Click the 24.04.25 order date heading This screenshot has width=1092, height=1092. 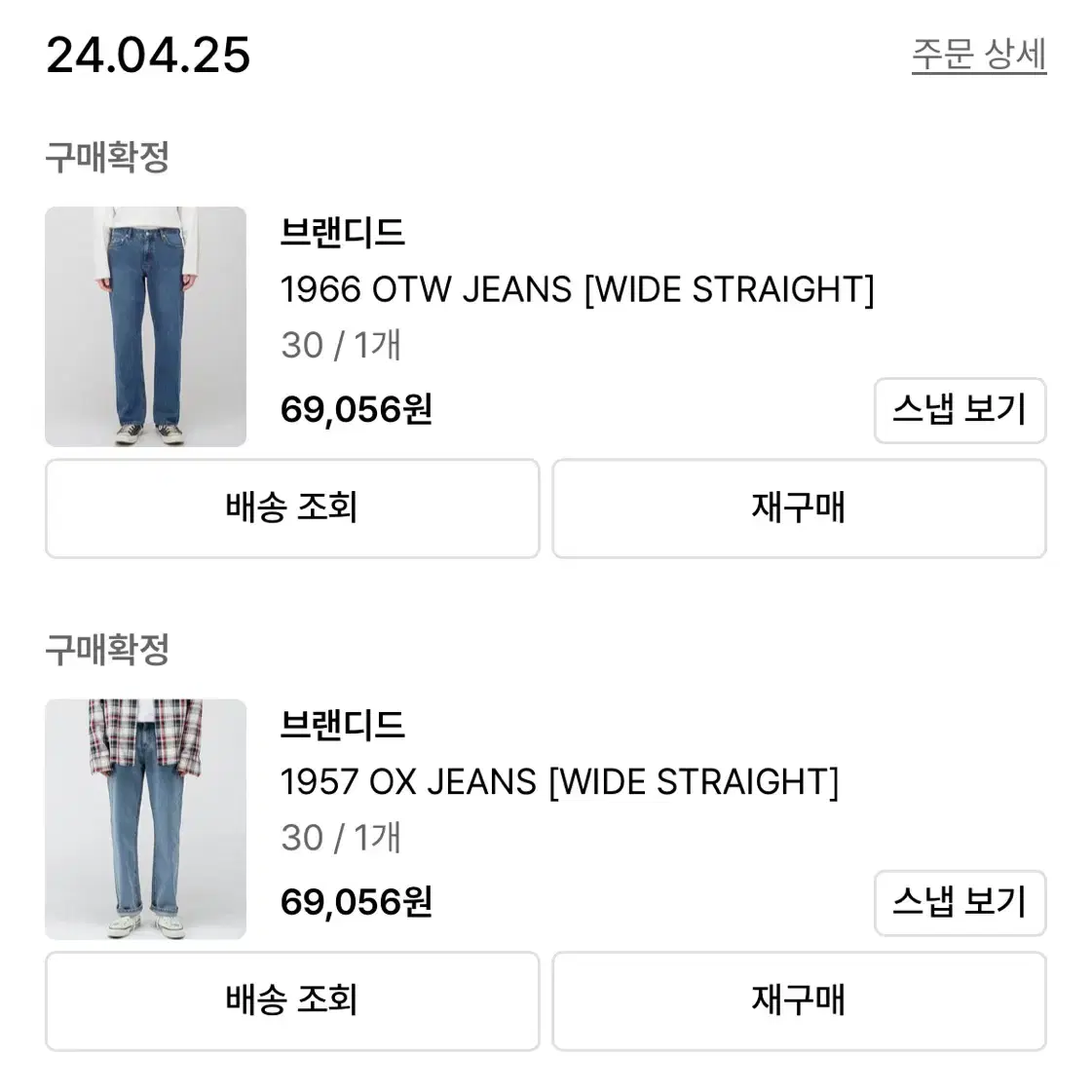pyautogui.click(x=148, y=55)
